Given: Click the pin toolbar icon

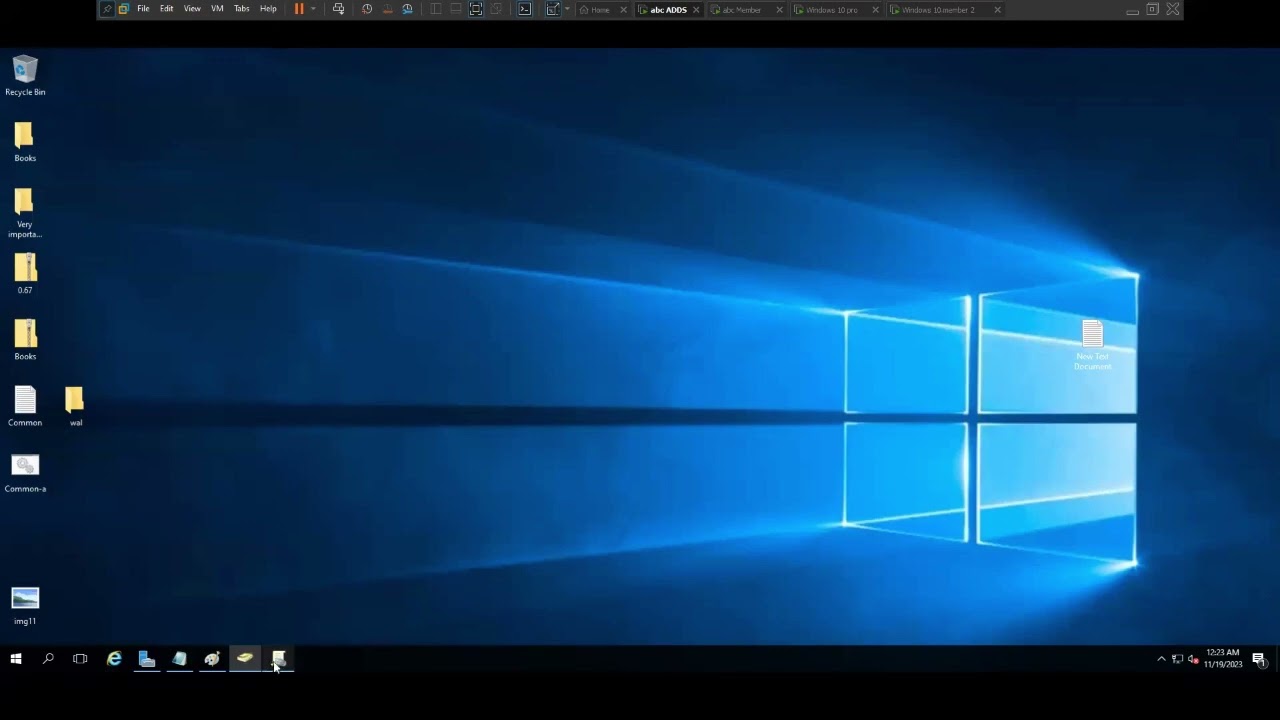Looking at the screenshot, I should pyautogui.click(x=108, y=9).
